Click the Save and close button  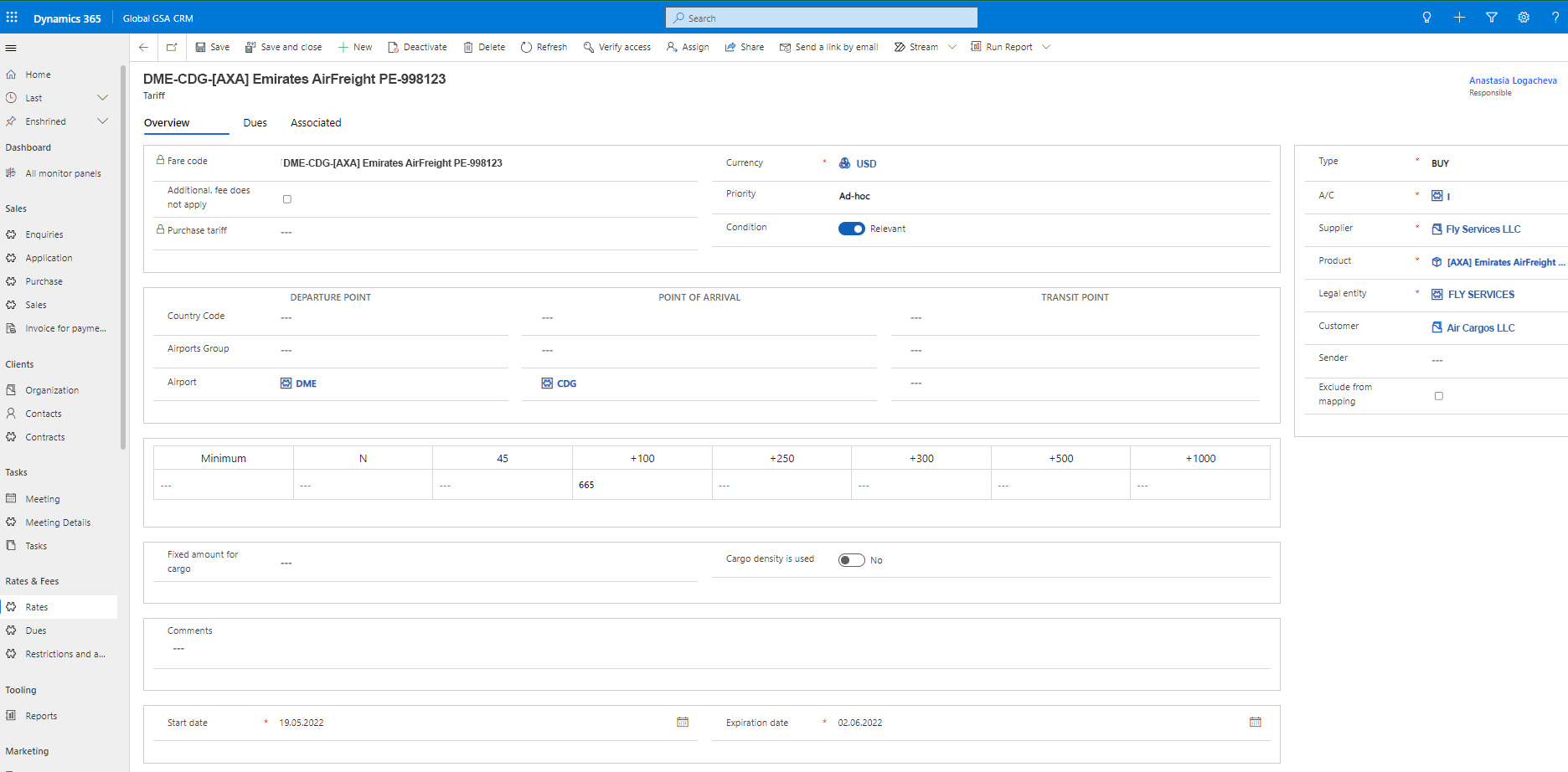[x=283, y=48]
